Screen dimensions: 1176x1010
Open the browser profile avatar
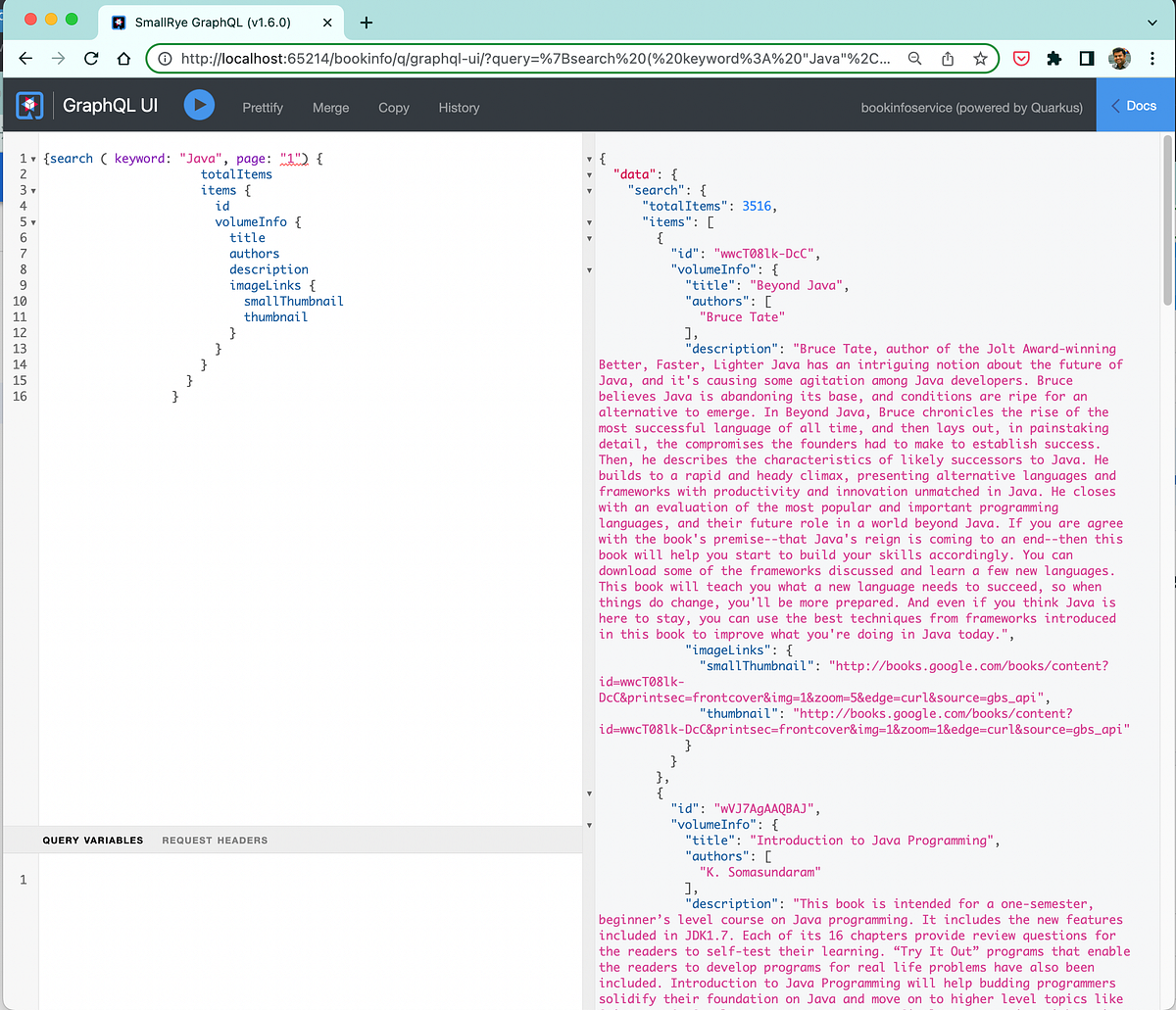pyautogui.click(x=1119, y=59)
